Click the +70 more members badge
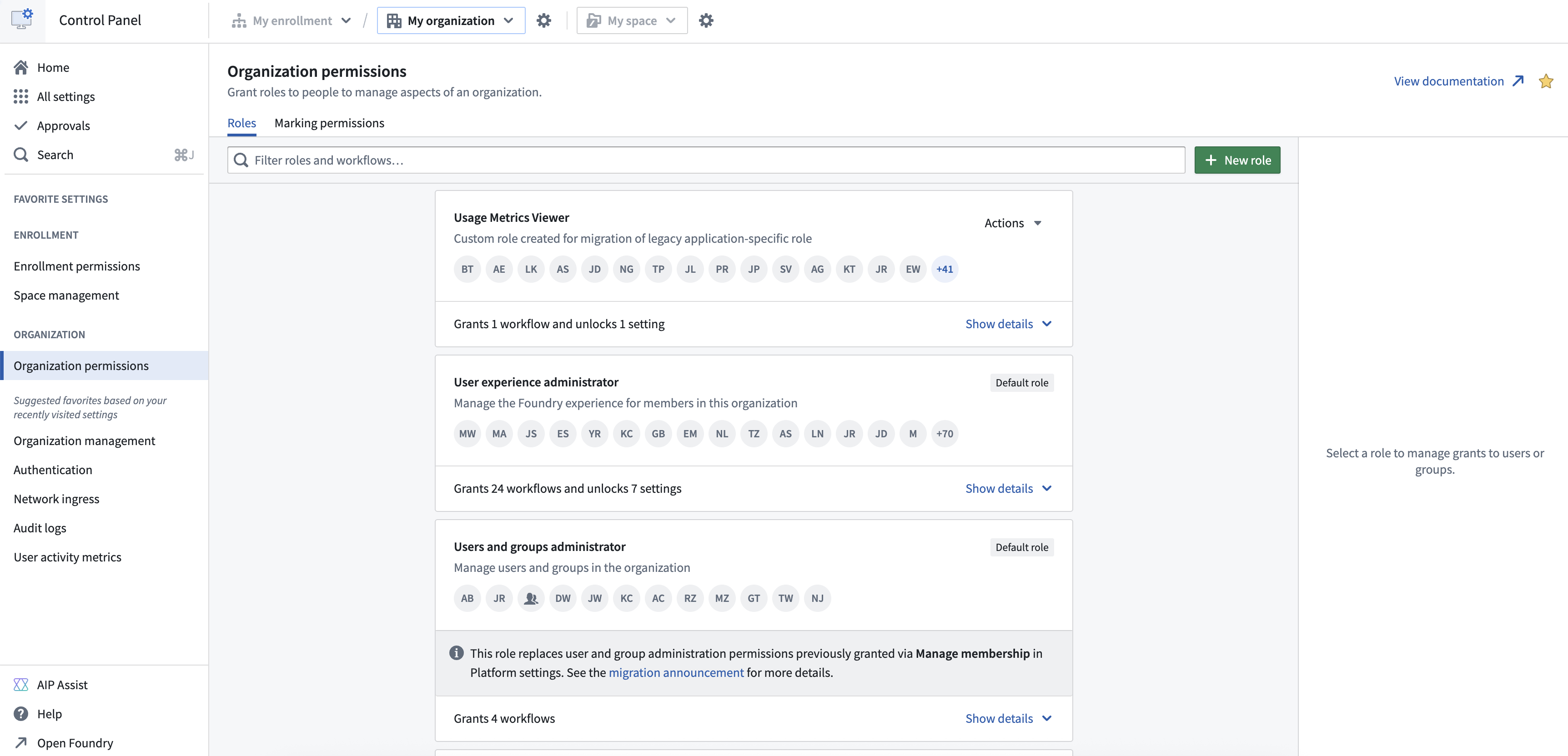This screenshot has width=1568, height=756. click(x=945, y=434)
